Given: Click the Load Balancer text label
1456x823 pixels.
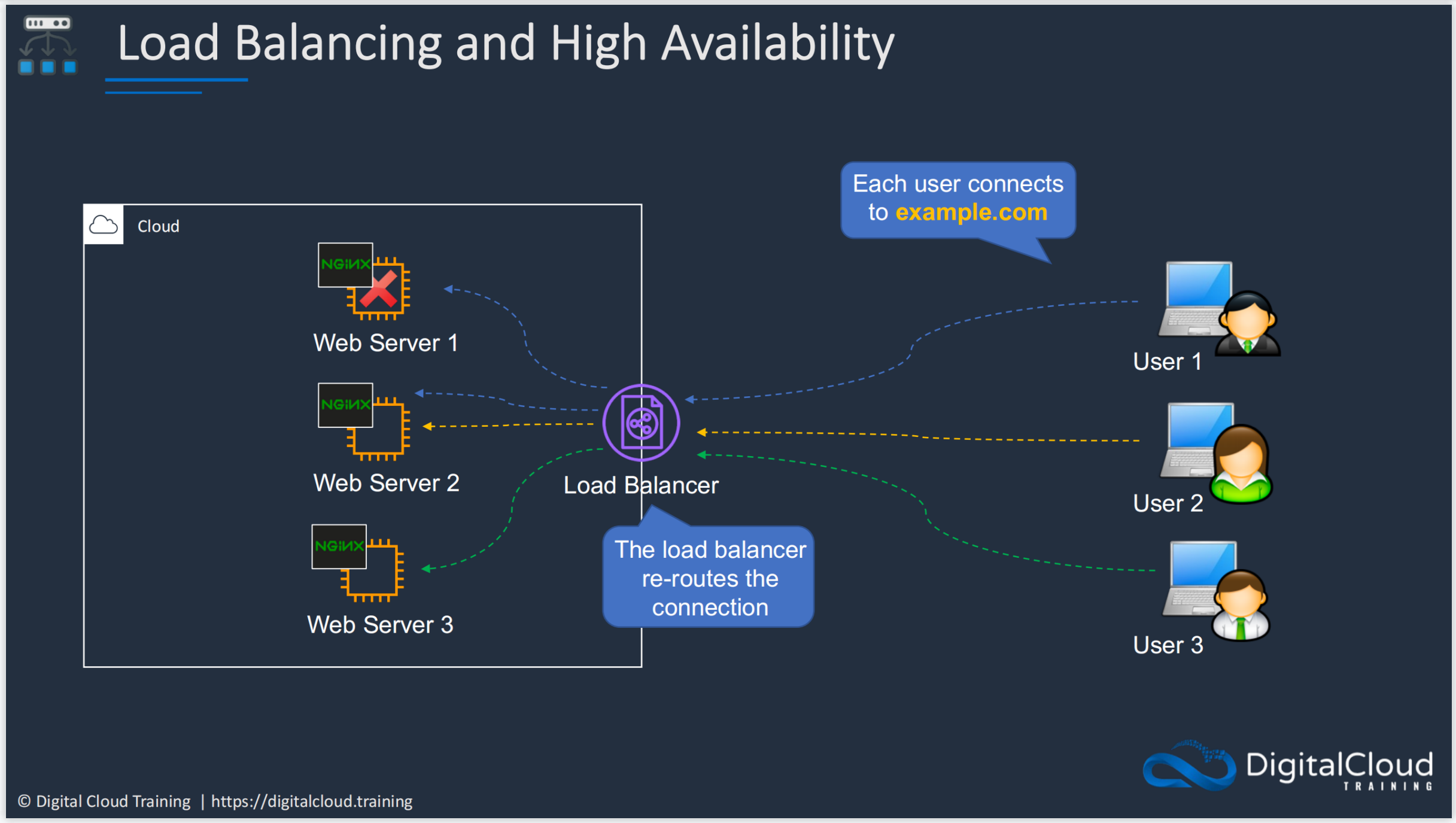Looking at the screenshot, I should coord(641,485).
